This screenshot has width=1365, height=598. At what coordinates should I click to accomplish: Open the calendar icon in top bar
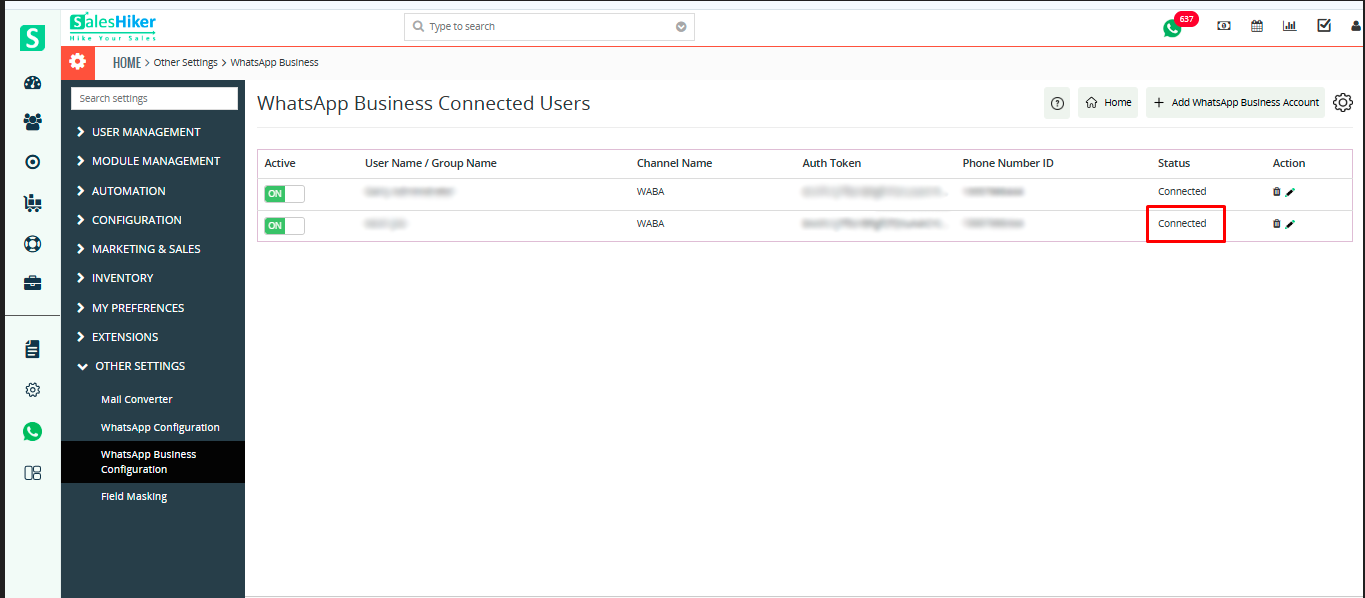coord(1256,25)
